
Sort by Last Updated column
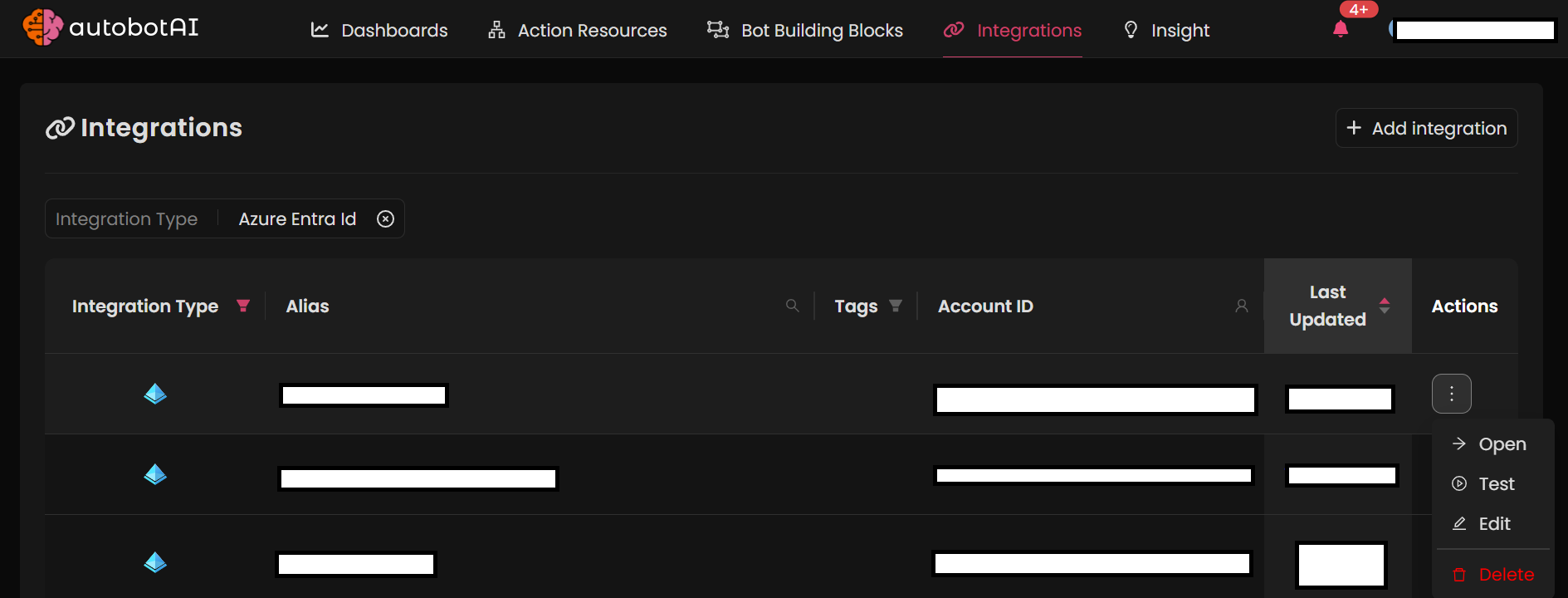point(1385,306)
